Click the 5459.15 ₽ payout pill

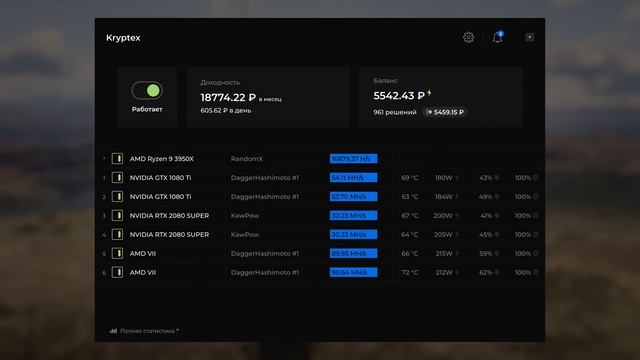point(445,112)
